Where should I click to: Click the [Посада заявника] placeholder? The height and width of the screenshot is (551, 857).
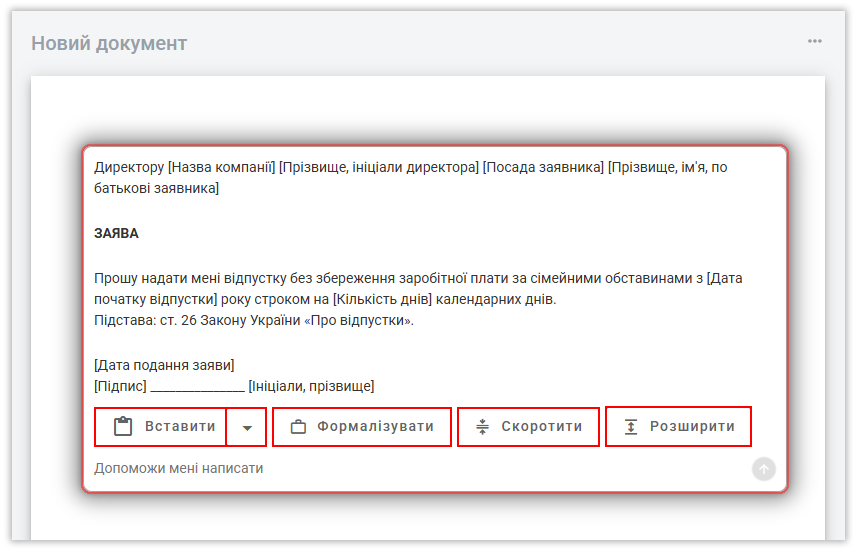tap(543, 167)
